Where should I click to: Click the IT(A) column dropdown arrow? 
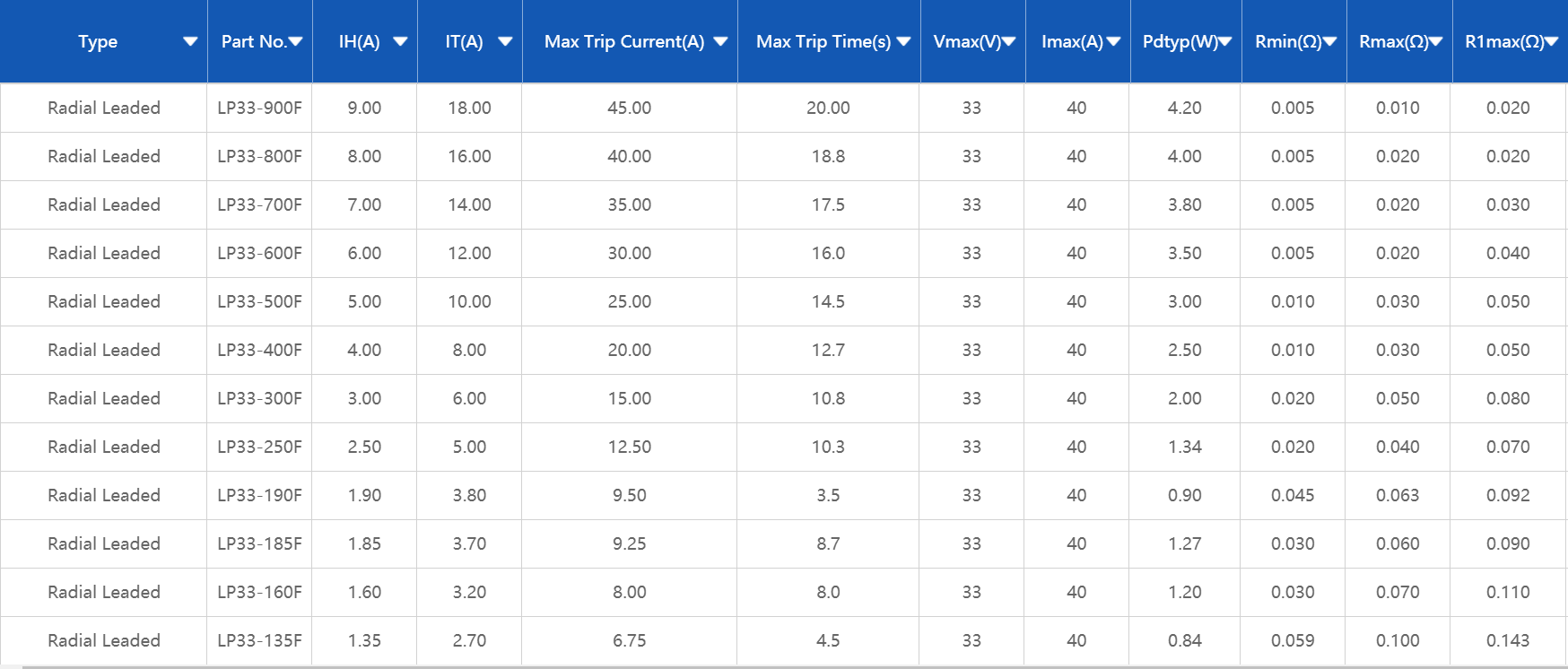coord(506,41)
